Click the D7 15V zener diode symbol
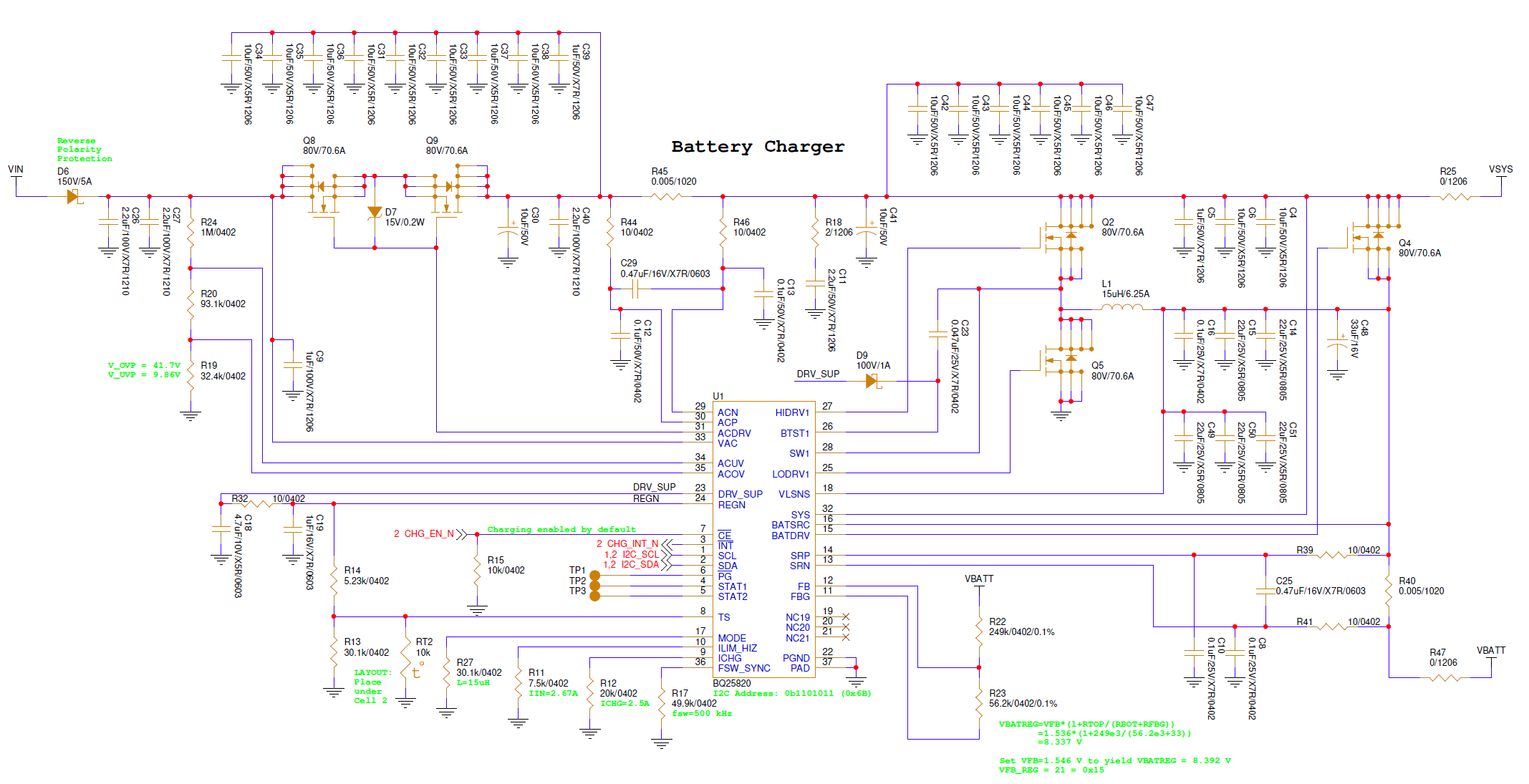The height and width of the screenshot is (784, 1529). [374, 213]
